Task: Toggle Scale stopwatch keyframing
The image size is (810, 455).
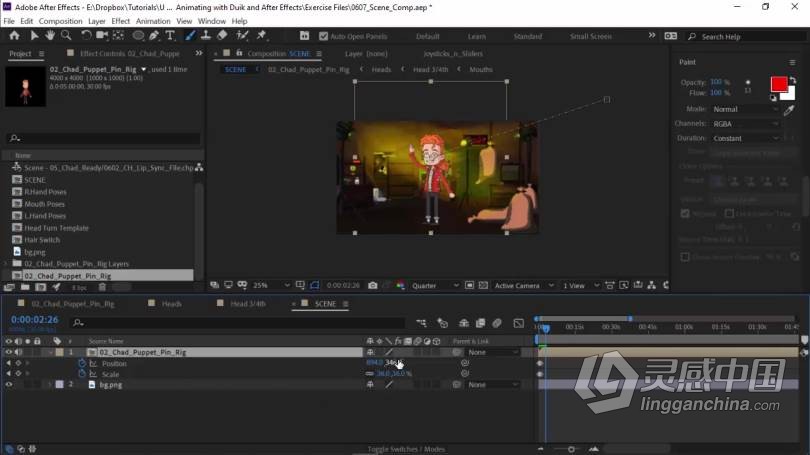Action: tap(82, 374)
